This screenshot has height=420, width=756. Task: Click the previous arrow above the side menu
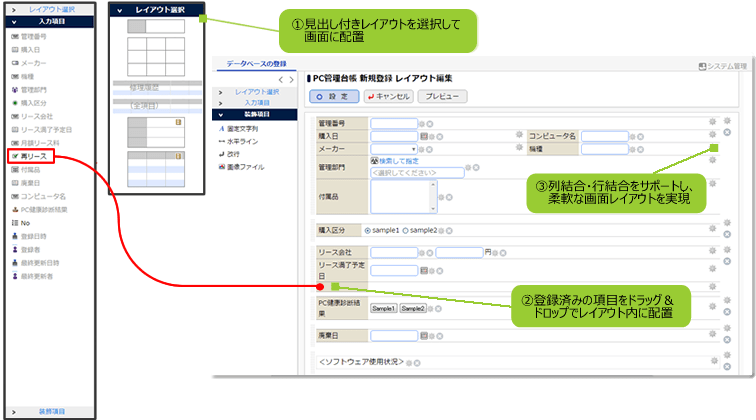click(x=281, y=80)
